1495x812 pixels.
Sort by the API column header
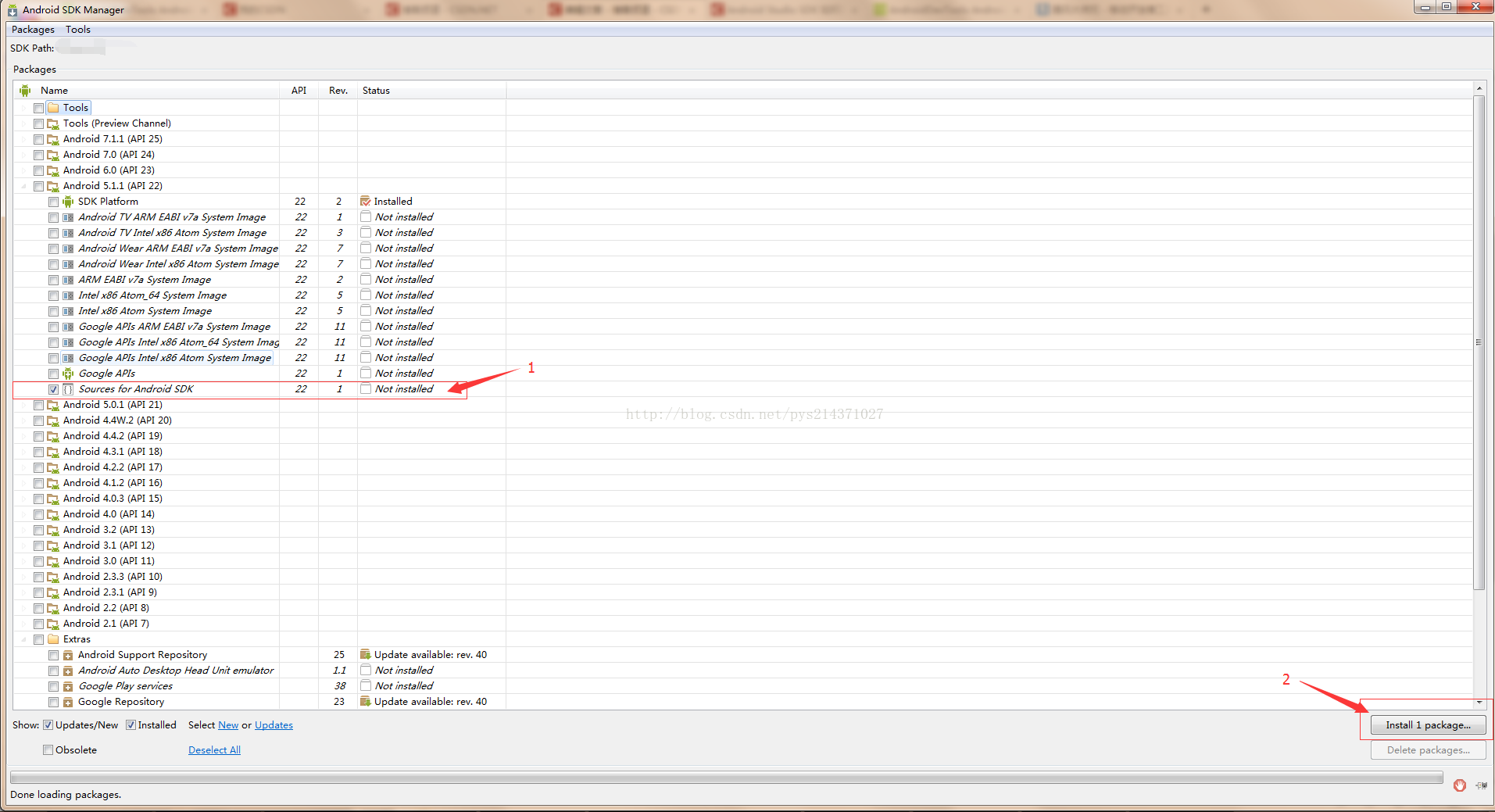click(x=299, y=90)
